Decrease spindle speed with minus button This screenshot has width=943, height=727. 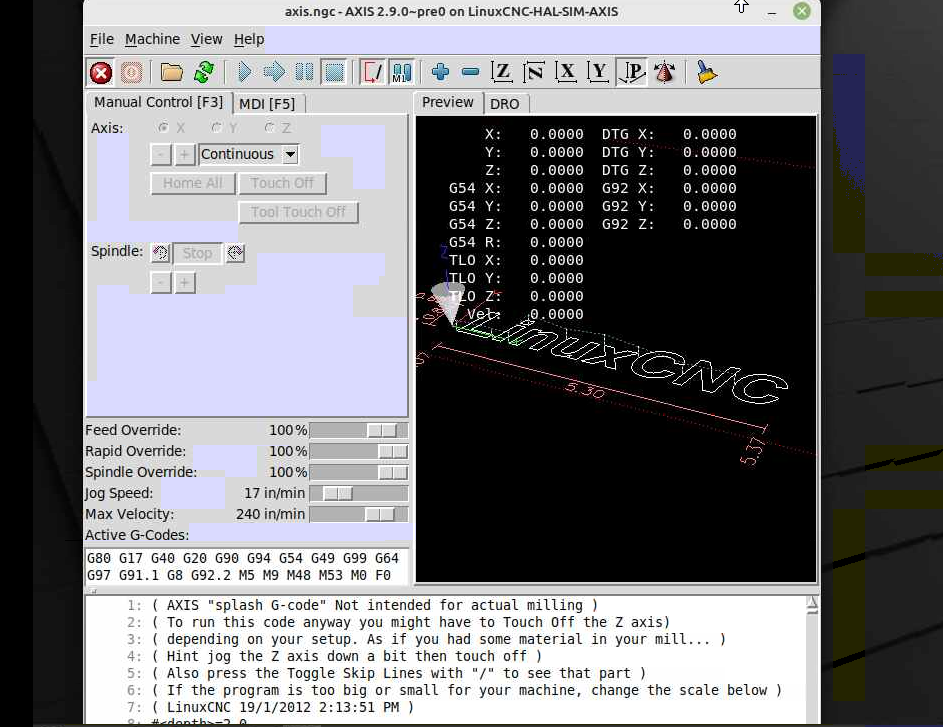pyautogui.click(x=161, y=283)
